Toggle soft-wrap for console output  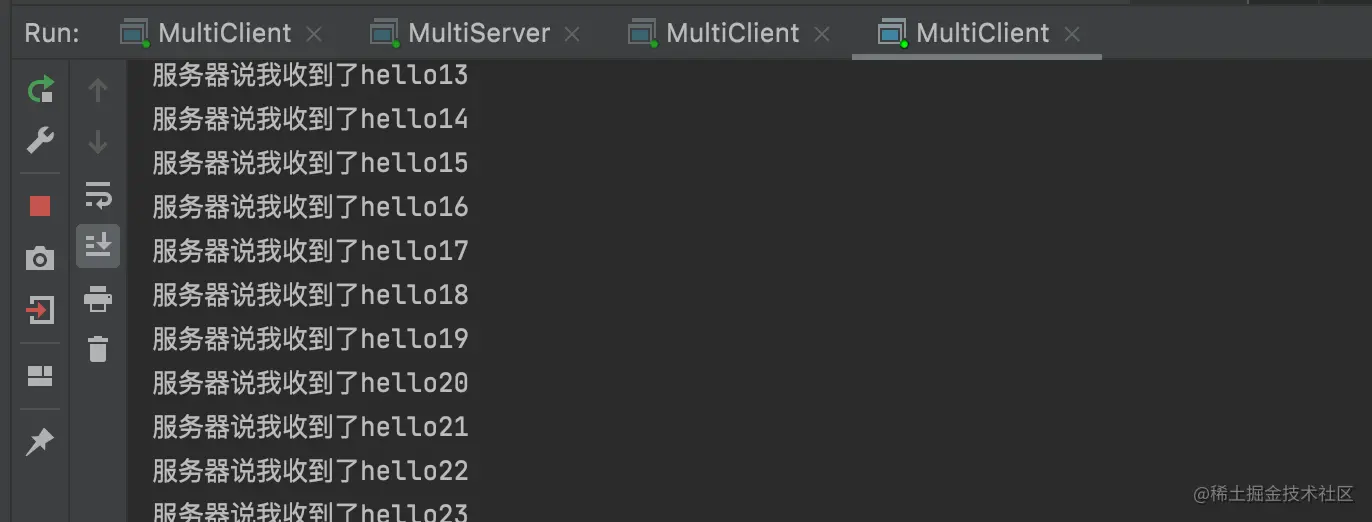point(98,194)
